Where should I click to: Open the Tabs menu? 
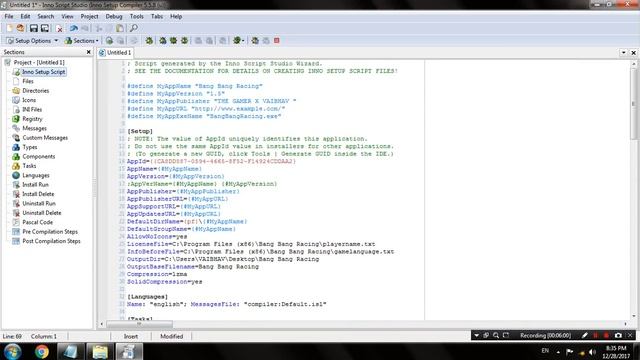pos(157,16)
